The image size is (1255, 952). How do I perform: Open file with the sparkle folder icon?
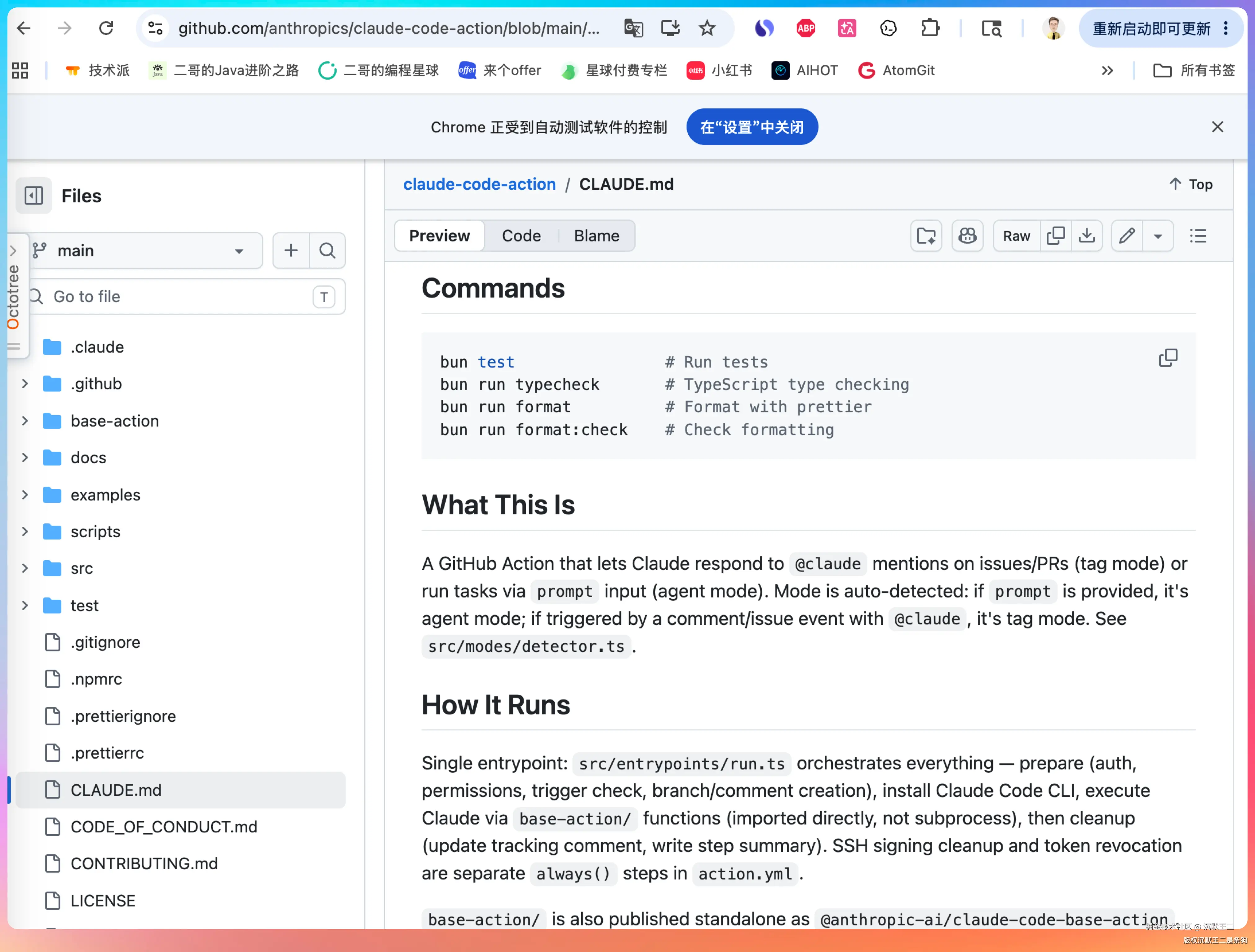pos(926,236)
